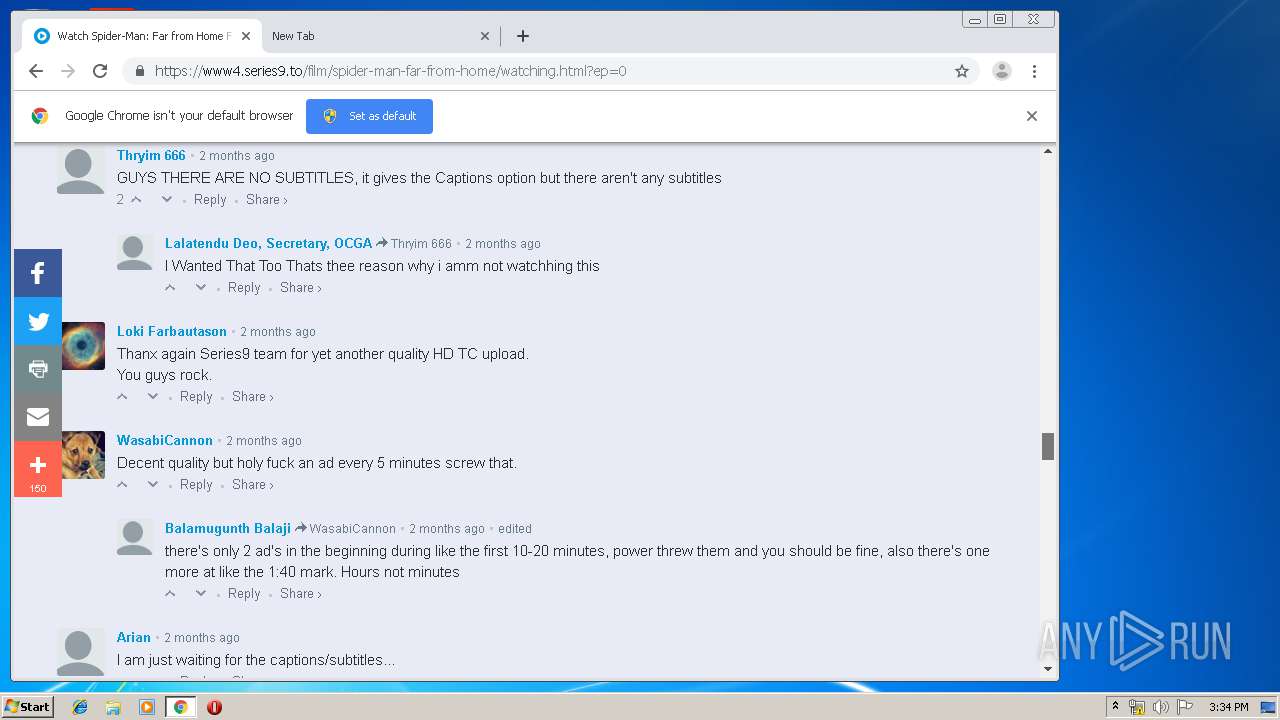The height and width of the screenshot is (720, 1280).
Task: Expand Share options on Lalatendu Deo's comment
Action: pyautogui.click(x=300, y=288)
